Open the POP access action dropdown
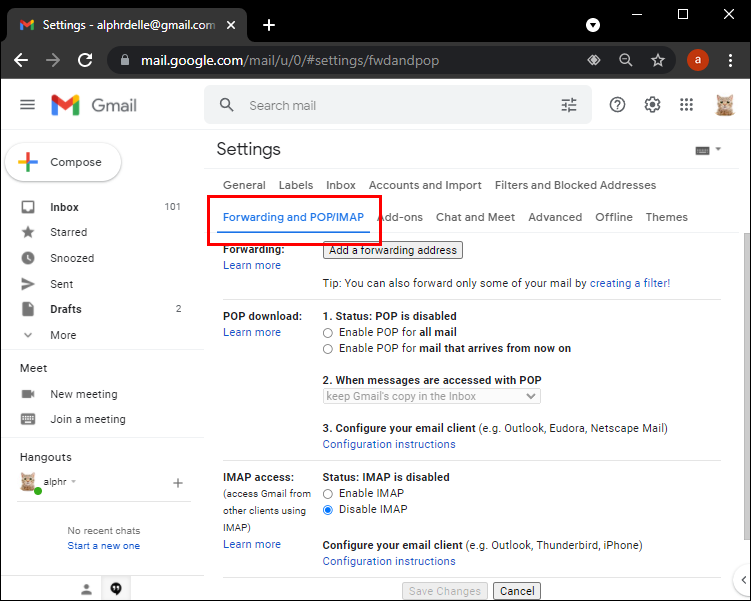751x601 pixels. (431, 396)
